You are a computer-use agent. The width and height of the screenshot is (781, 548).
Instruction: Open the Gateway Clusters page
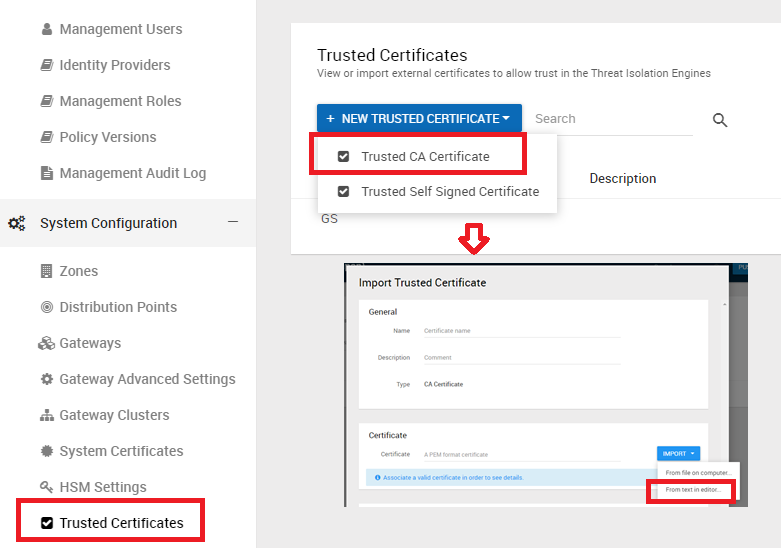coord(114,415)
